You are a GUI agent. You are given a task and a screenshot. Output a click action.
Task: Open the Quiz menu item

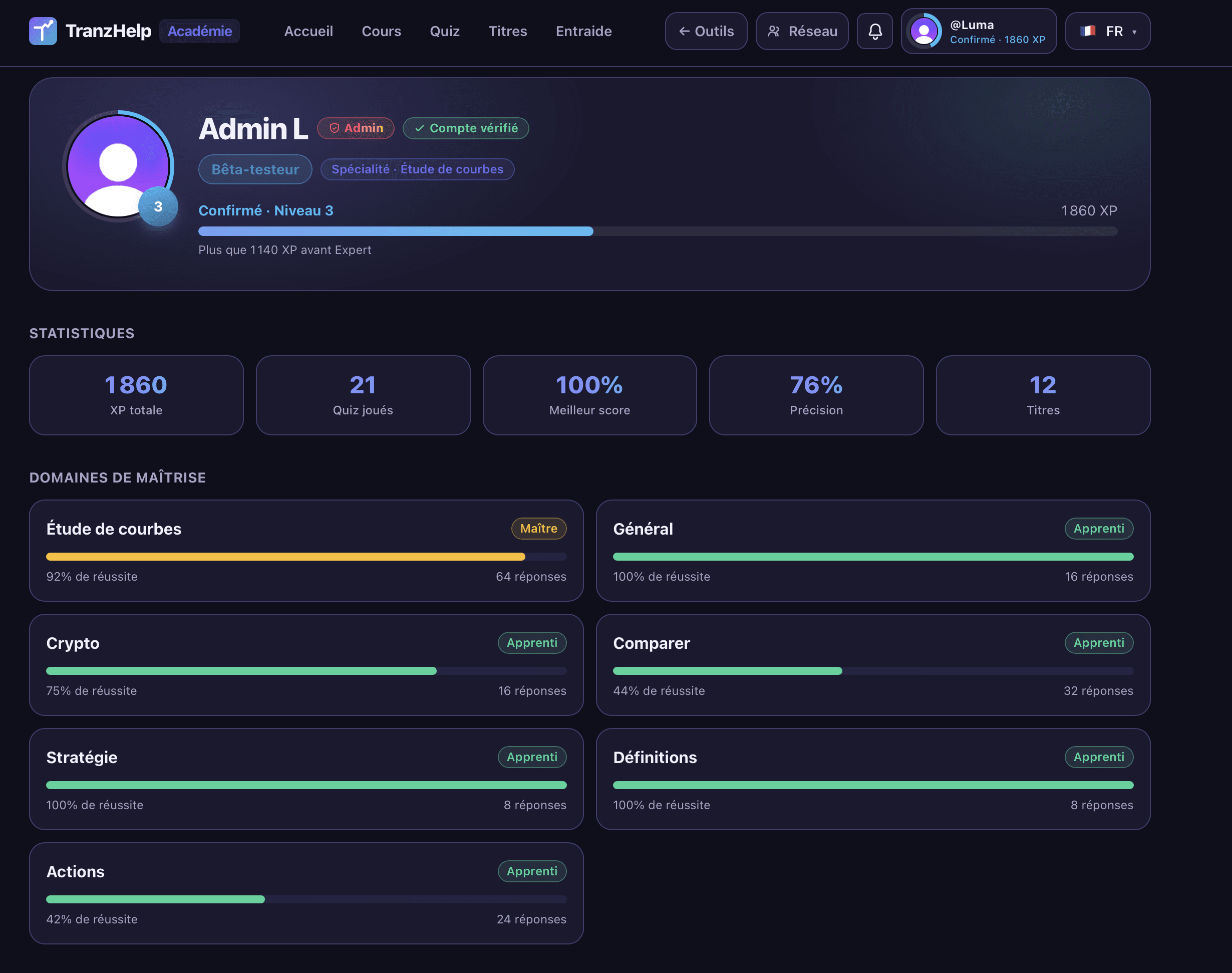[444, 31]
